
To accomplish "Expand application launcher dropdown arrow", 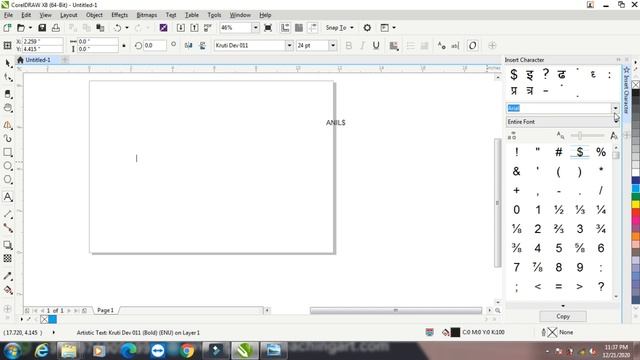I will [394, 28].
